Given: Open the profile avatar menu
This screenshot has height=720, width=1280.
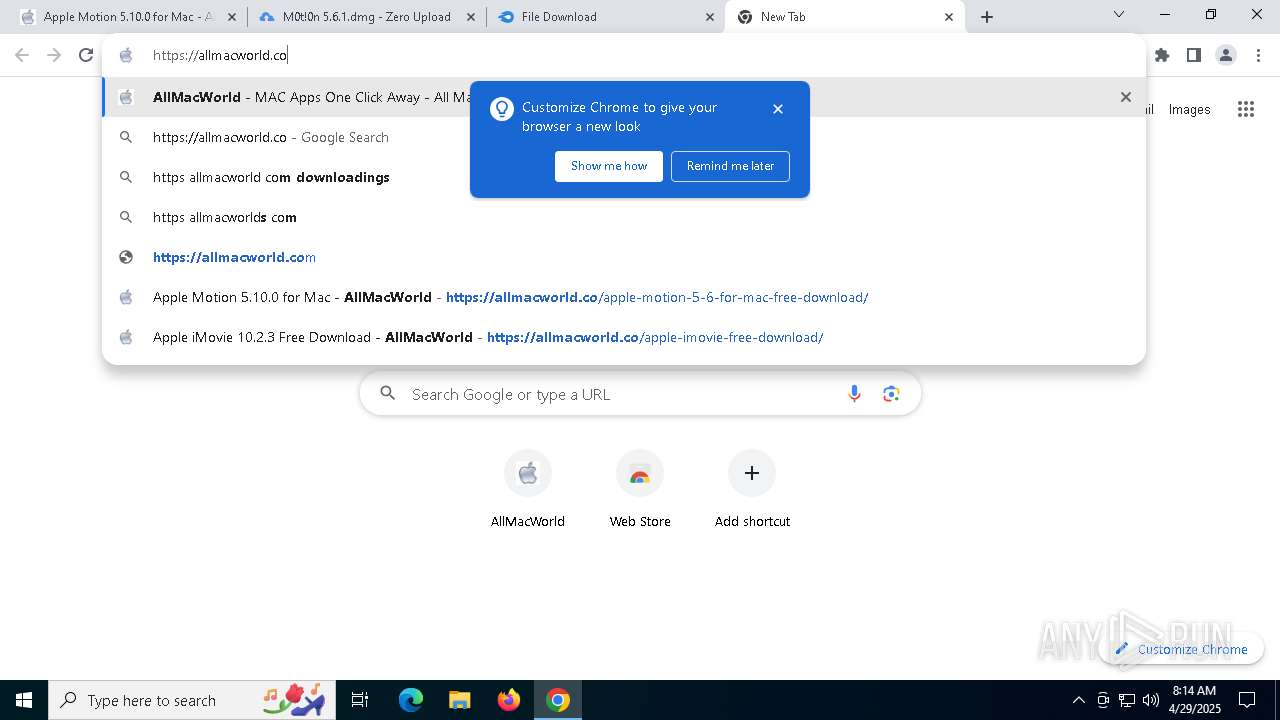Looking at the screenshot, I should pos(1226,56).
